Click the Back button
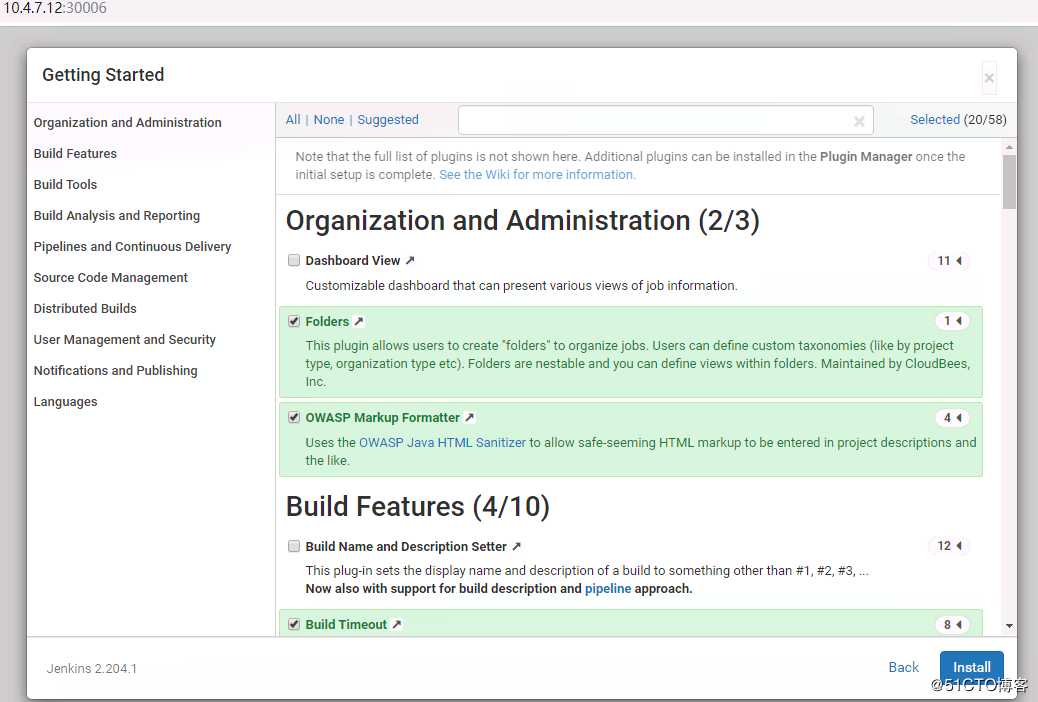Screen dimensions: 1038x702 coord(904,668)
